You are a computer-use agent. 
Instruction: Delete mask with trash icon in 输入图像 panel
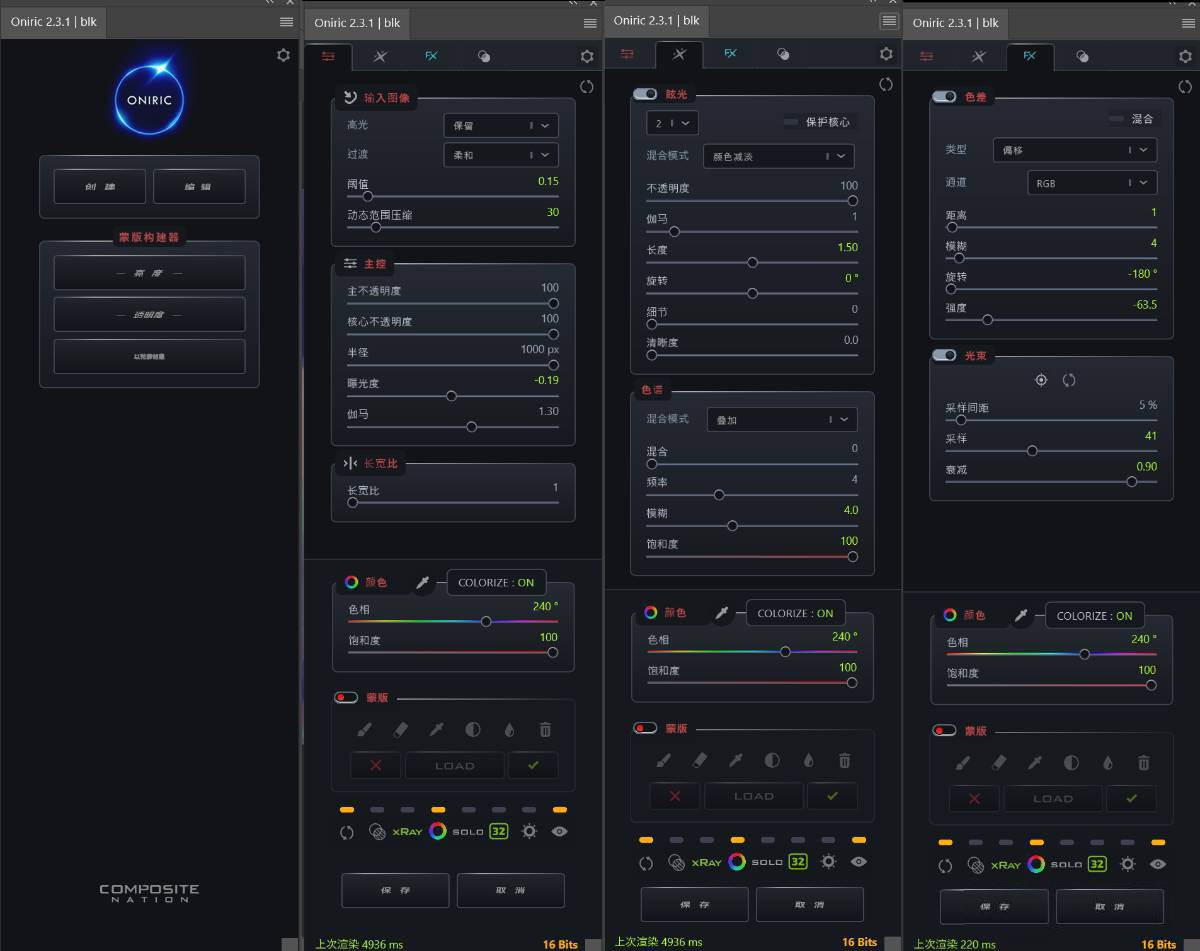545,730
